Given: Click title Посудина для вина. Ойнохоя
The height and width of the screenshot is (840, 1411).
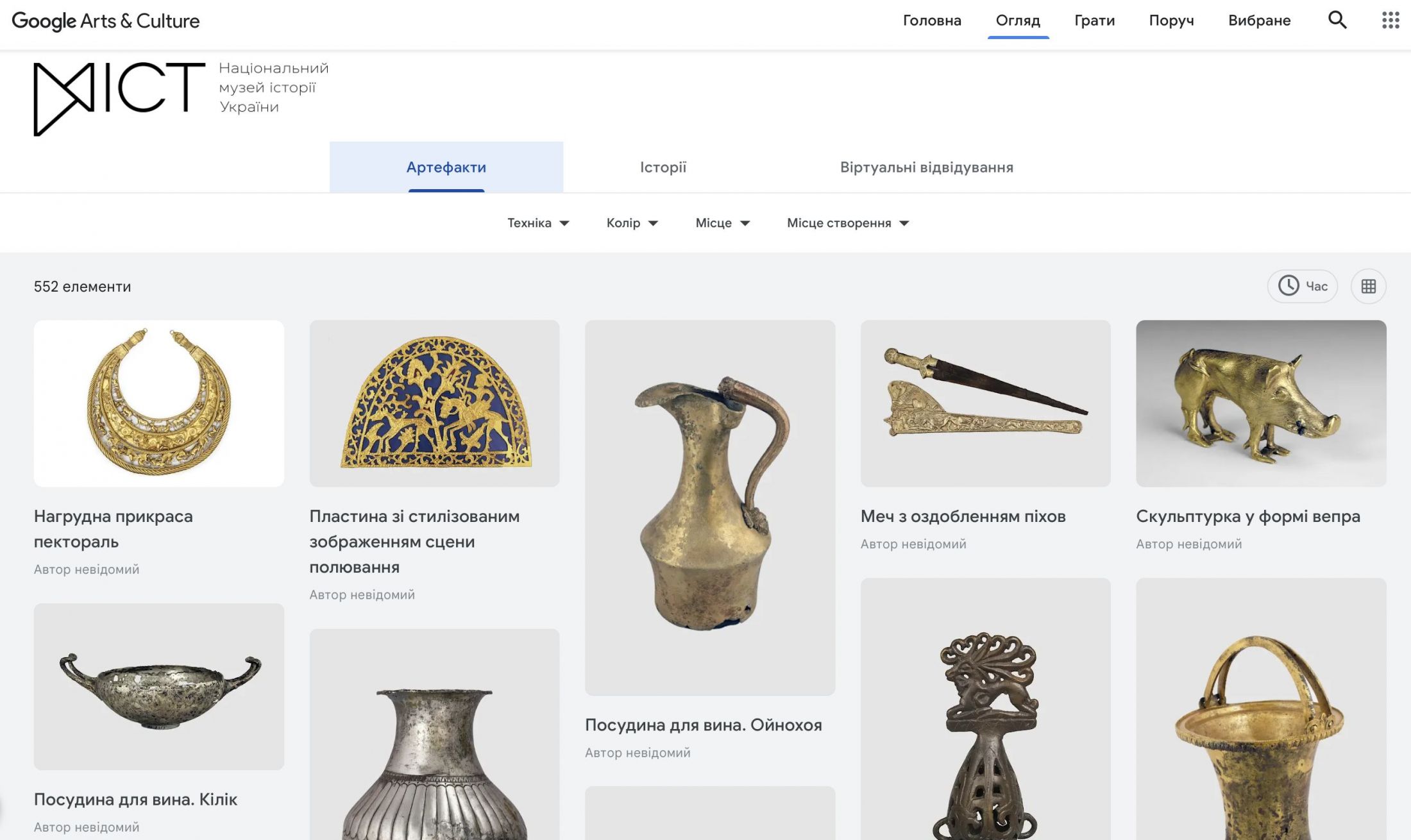Looking at the screenshot, I should tap(704, 725).
